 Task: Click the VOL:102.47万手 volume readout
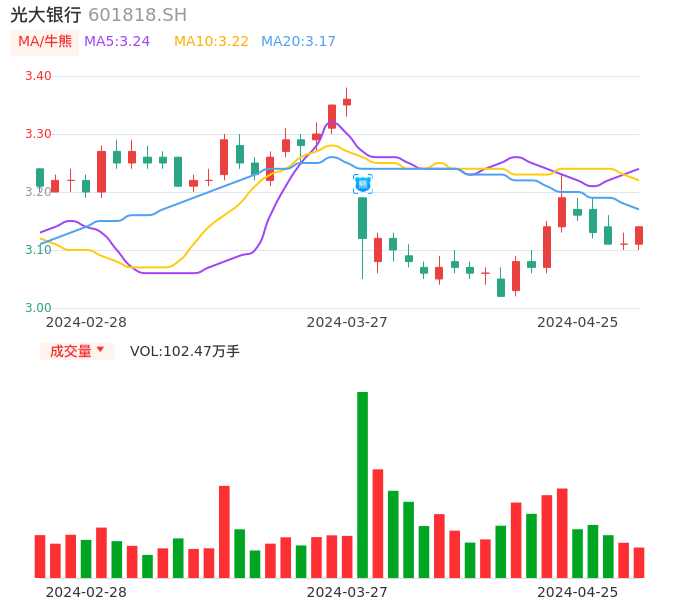coord(185,351)
